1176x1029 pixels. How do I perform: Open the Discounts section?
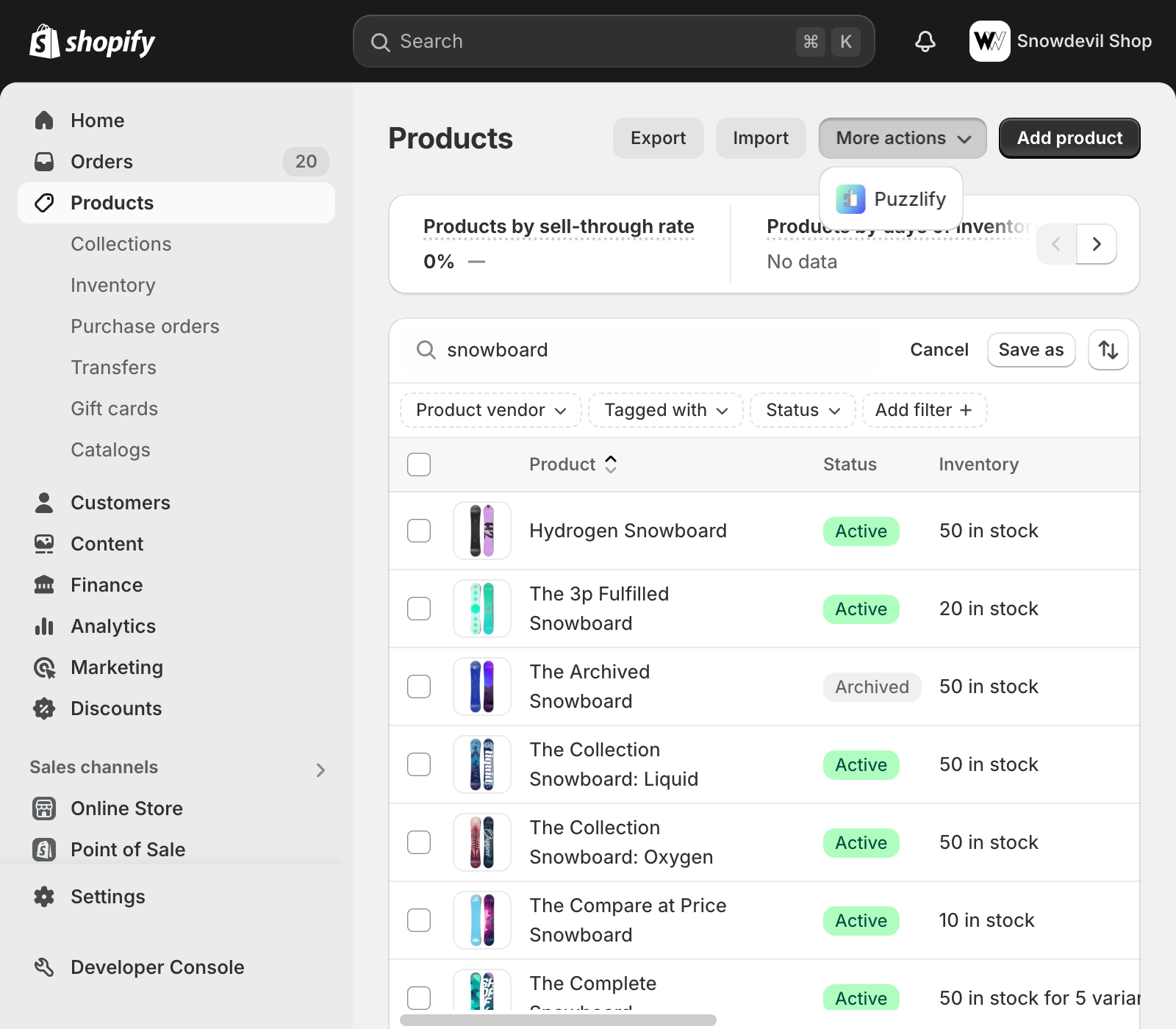click(x=115, y=709)
